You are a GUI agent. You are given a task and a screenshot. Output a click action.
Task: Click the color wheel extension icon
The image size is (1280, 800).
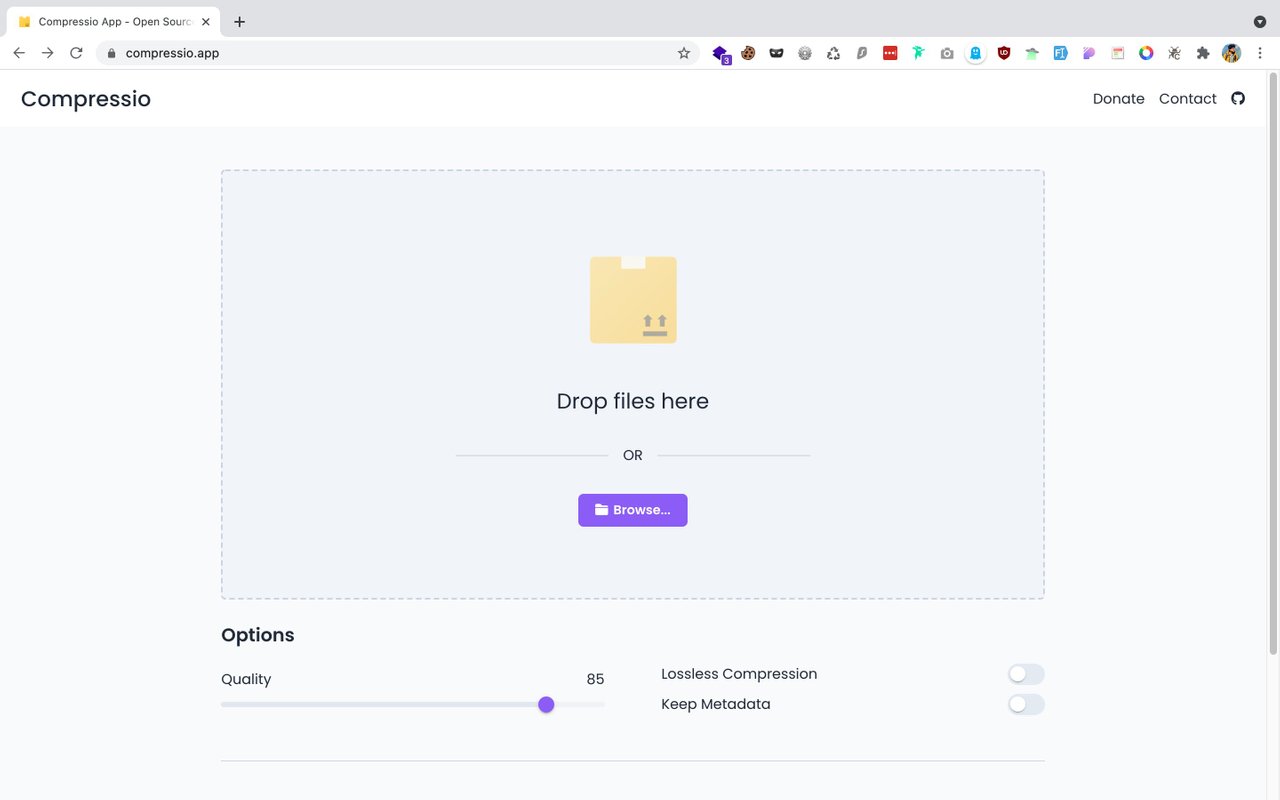coord(1146,53)
